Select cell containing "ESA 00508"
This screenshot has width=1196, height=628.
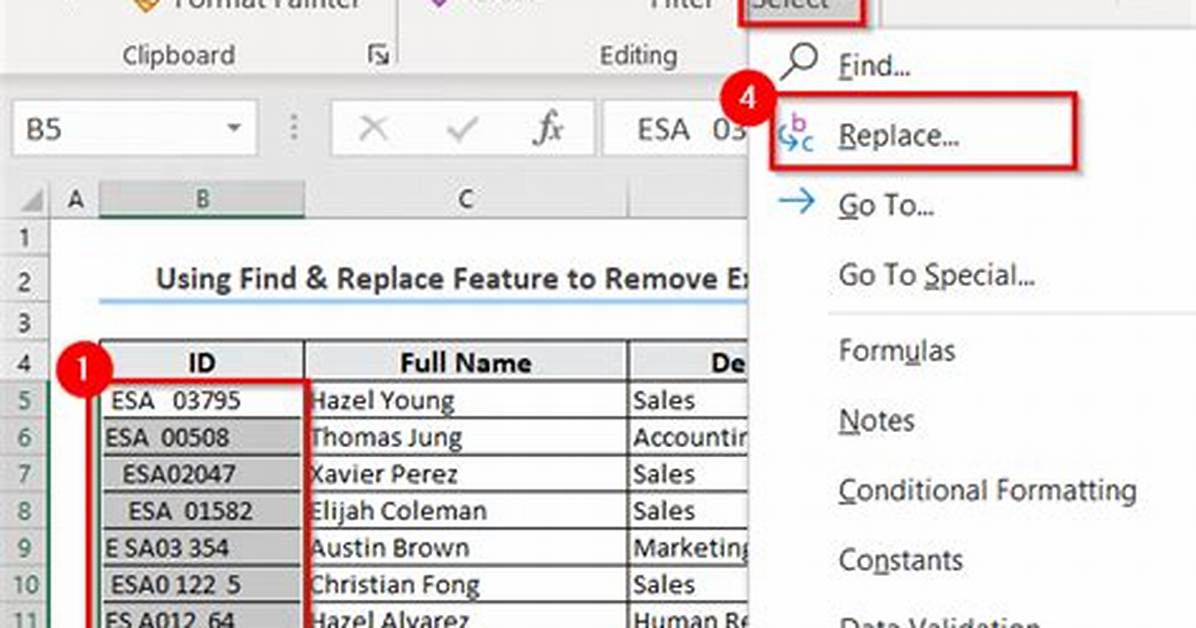202,437
